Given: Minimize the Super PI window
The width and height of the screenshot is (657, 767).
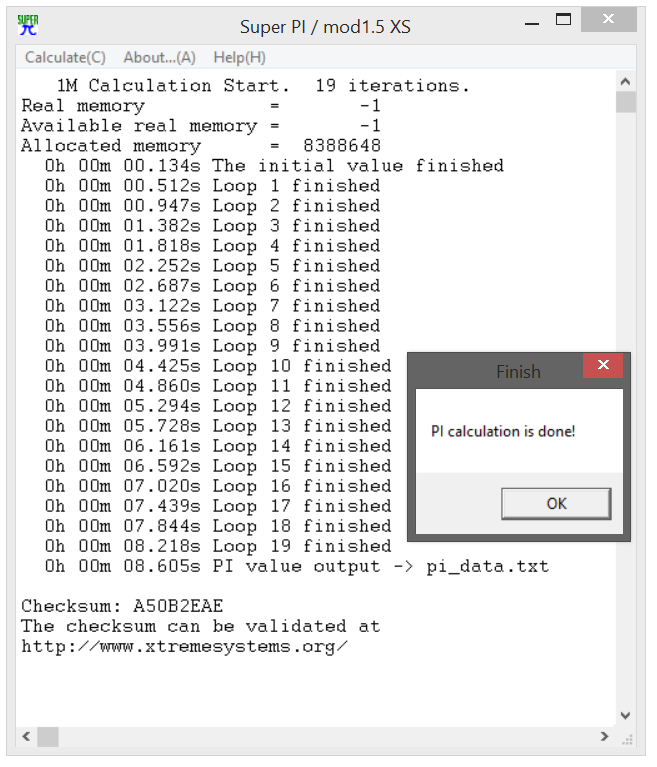Looking at the screenshot, I should click(532, 22).
